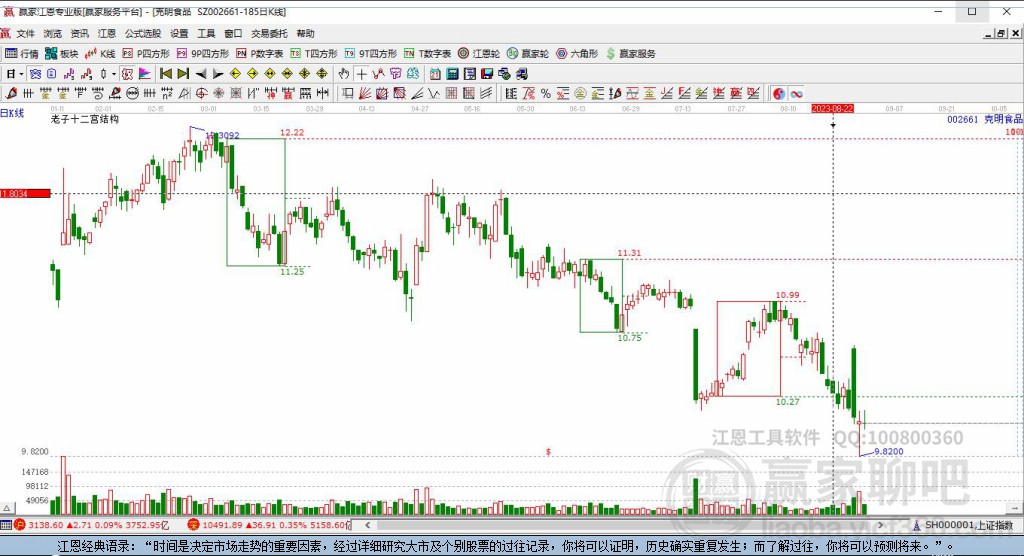Click the red-blue yin-yang icon

click(x=778, y=93)
